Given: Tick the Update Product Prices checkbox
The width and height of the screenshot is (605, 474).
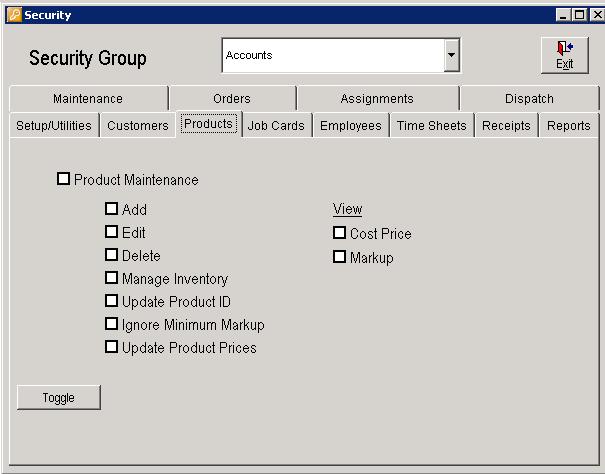Looking at the screenshot, I should point(112,347).
